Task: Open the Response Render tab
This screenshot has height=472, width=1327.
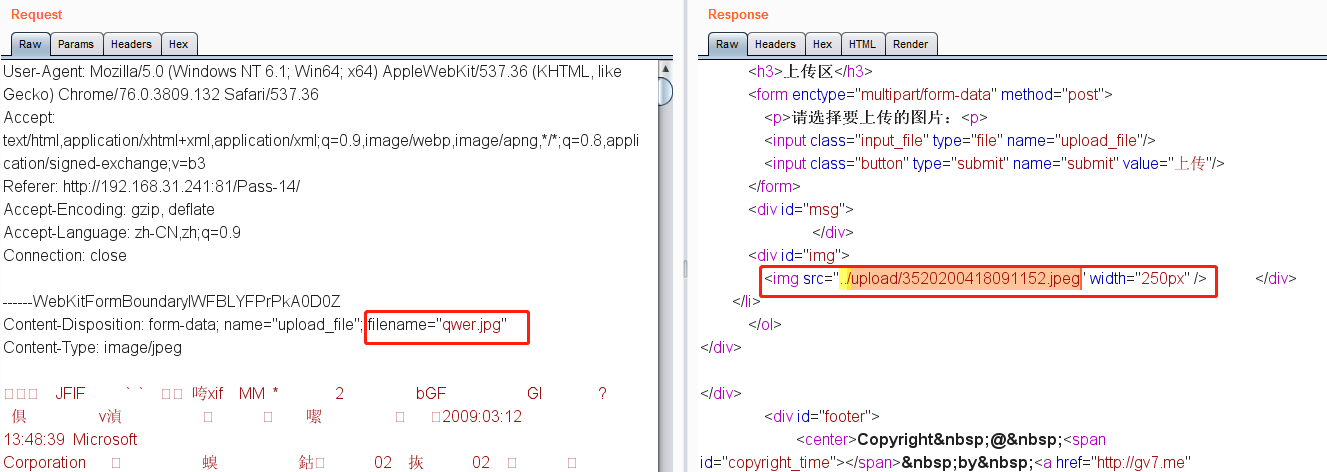Action: pyautogui.click(x=910, y=44)
